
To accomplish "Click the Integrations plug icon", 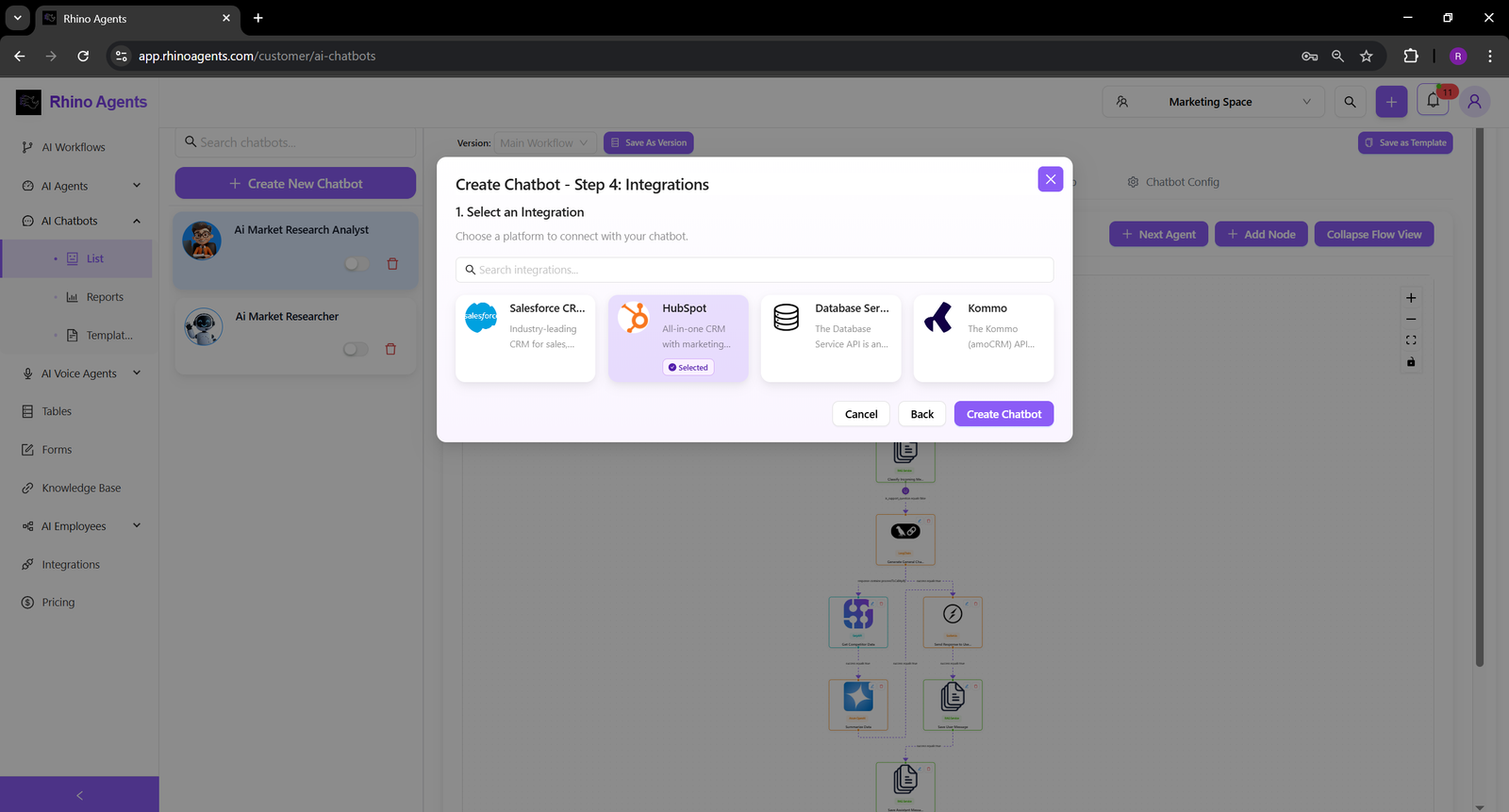I will coord(27,565).
